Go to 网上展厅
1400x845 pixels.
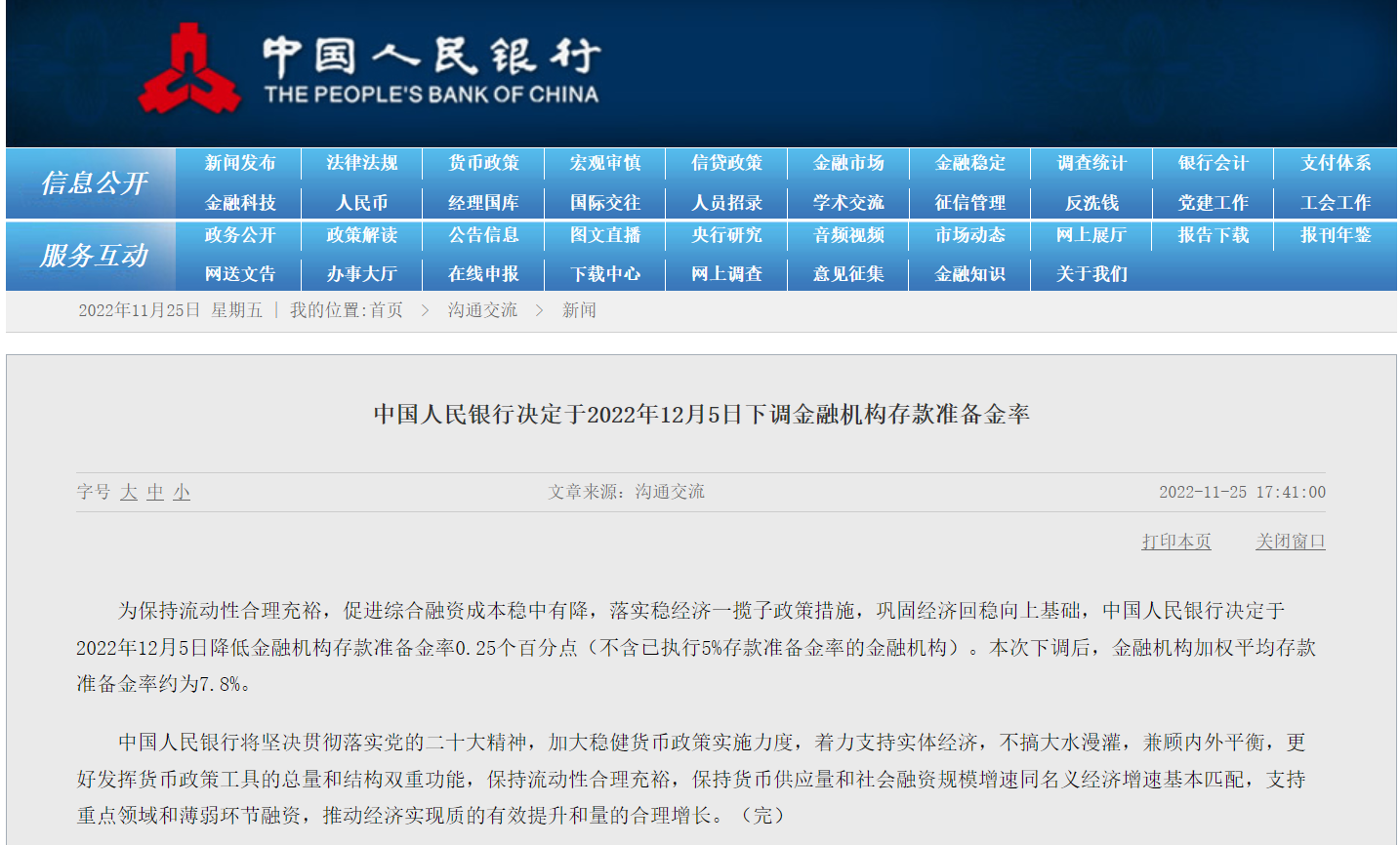coord(1091,235)
